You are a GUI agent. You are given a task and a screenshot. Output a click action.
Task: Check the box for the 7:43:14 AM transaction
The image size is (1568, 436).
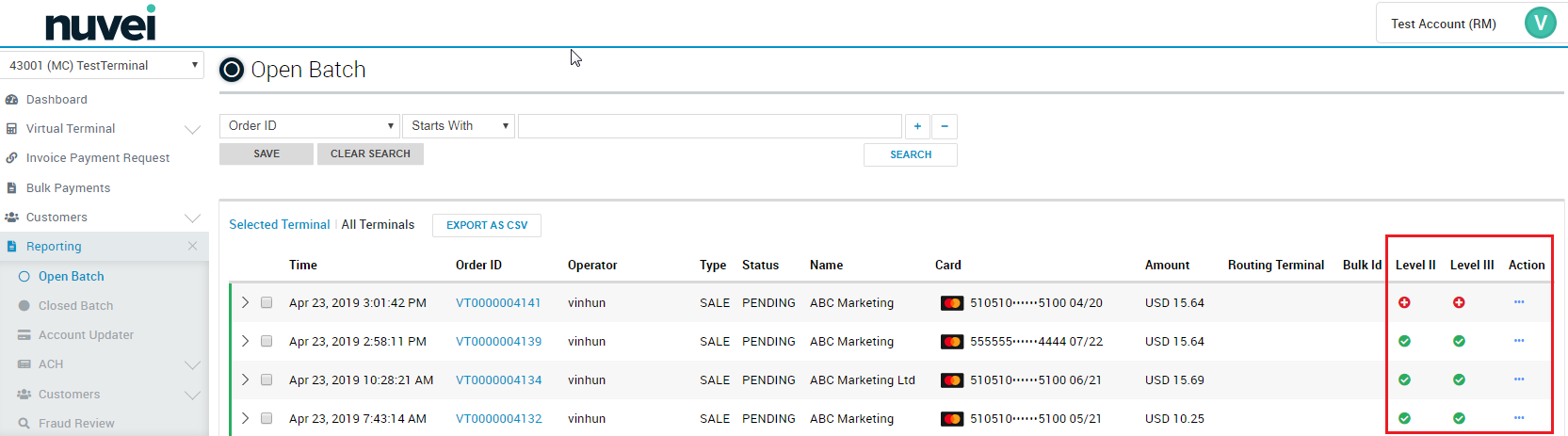click(x=267, y=418)
